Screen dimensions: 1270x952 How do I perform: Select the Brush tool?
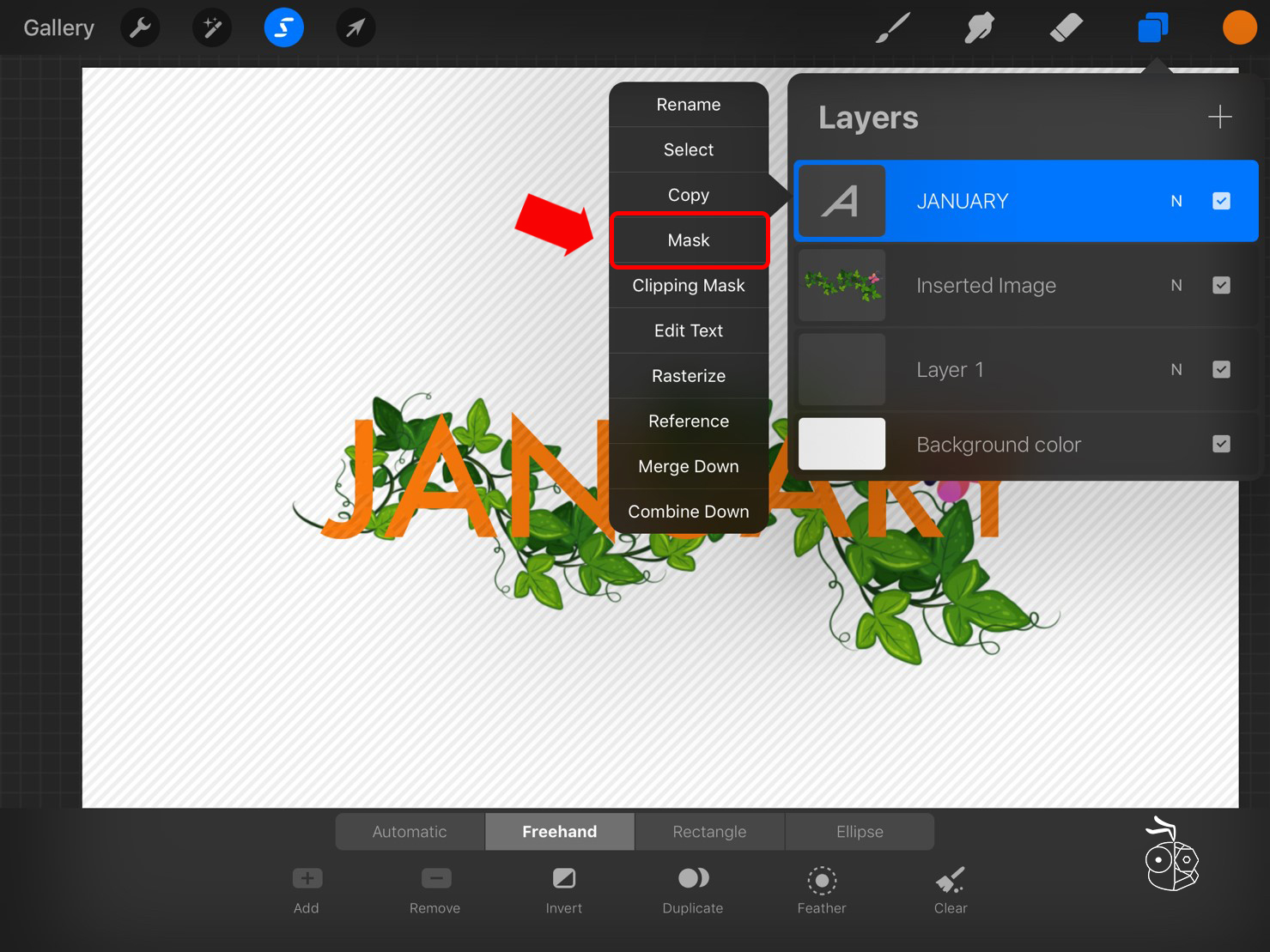coord(893,28)
